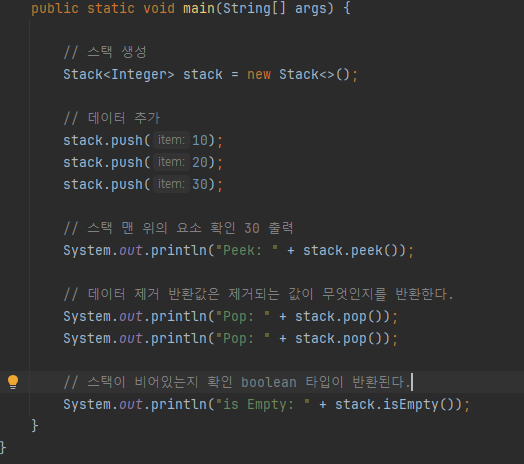Screen dimensions: 524x464
Task: Click 'Stack<Integer>' type declaration
Action: pos(119,75)
